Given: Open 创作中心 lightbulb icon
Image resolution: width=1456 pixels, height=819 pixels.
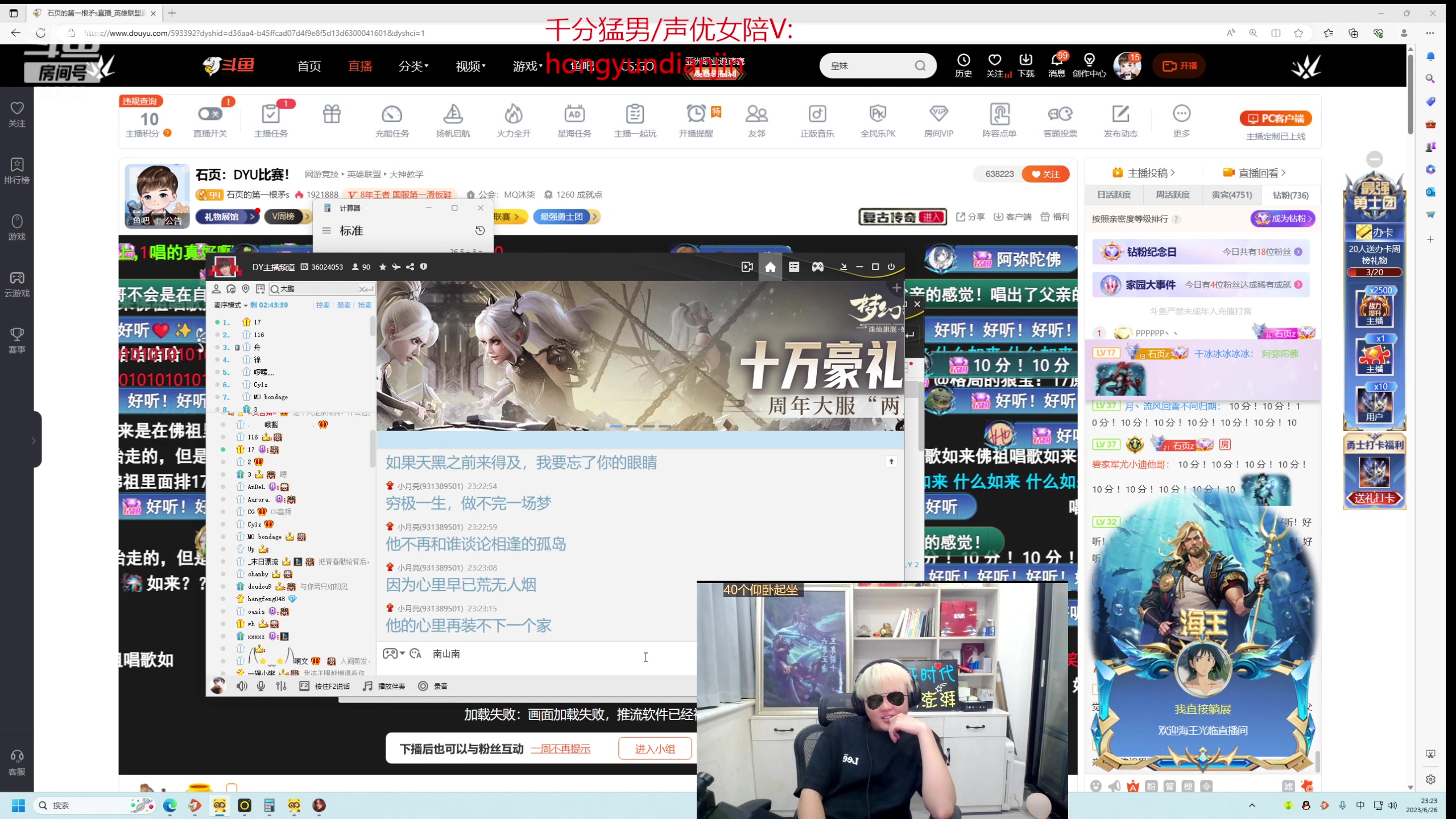Looking at the screenshot, I should pyautogui.click(x=1089, y=60).
